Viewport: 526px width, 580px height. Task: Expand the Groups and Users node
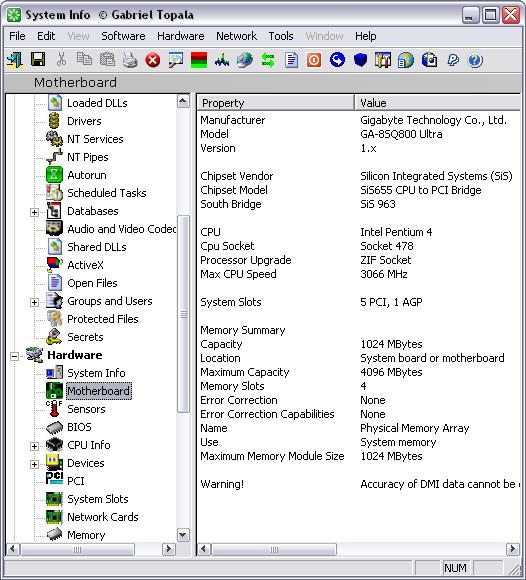click(x=34, y=302)
